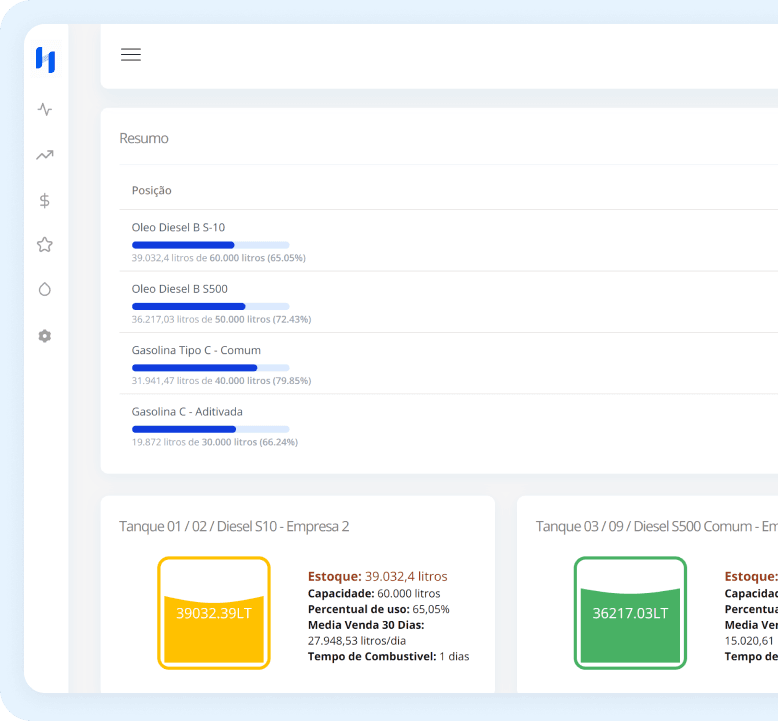Screen dimensions: 778x721
Task: Click the Gasolina Tipo C - Comum progress bar
Action: click(x=210, y=368)
